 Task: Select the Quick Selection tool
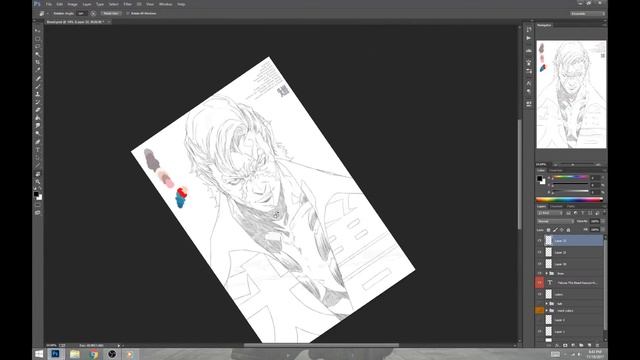point(38,54)
